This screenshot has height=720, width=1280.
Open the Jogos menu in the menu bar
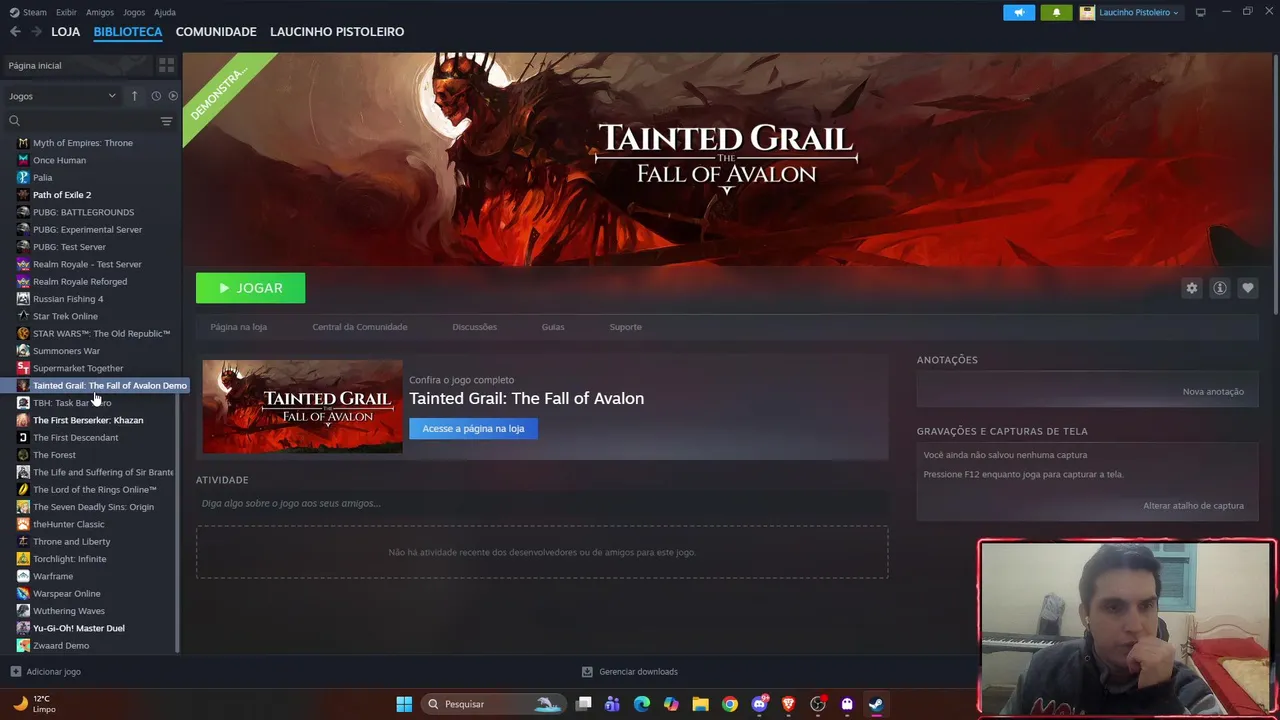(134, 12)
